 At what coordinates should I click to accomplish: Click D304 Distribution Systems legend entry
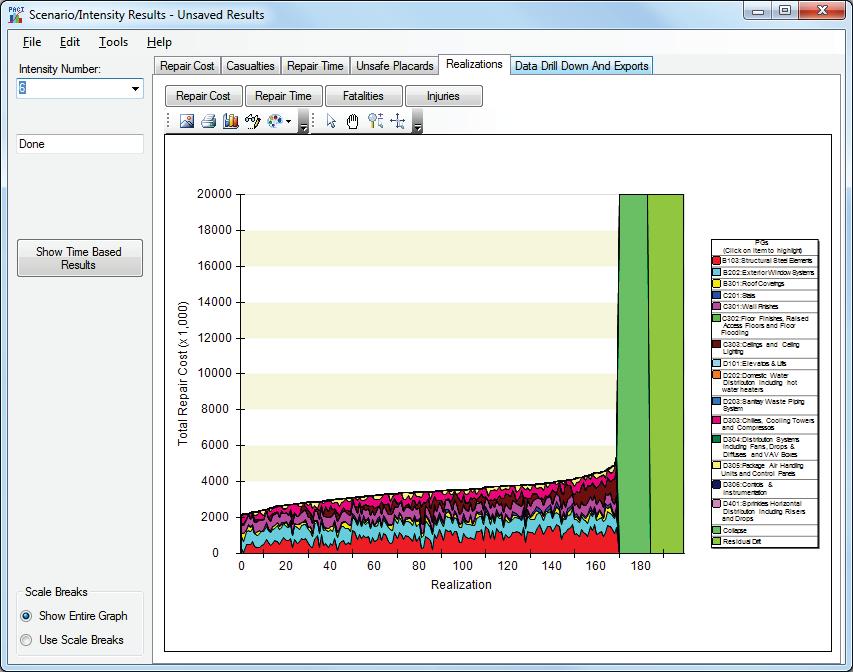(x=764, y=447)
